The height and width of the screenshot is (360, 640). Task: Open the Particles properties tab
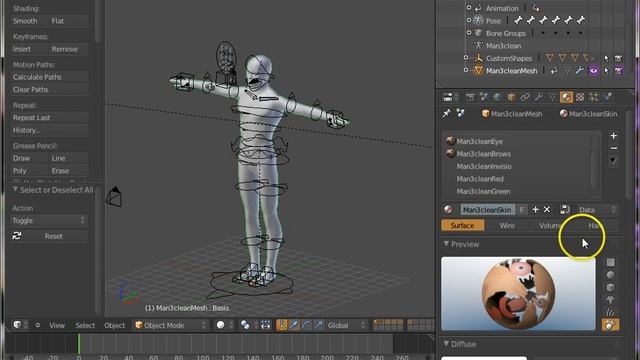[x=594, y=97]
